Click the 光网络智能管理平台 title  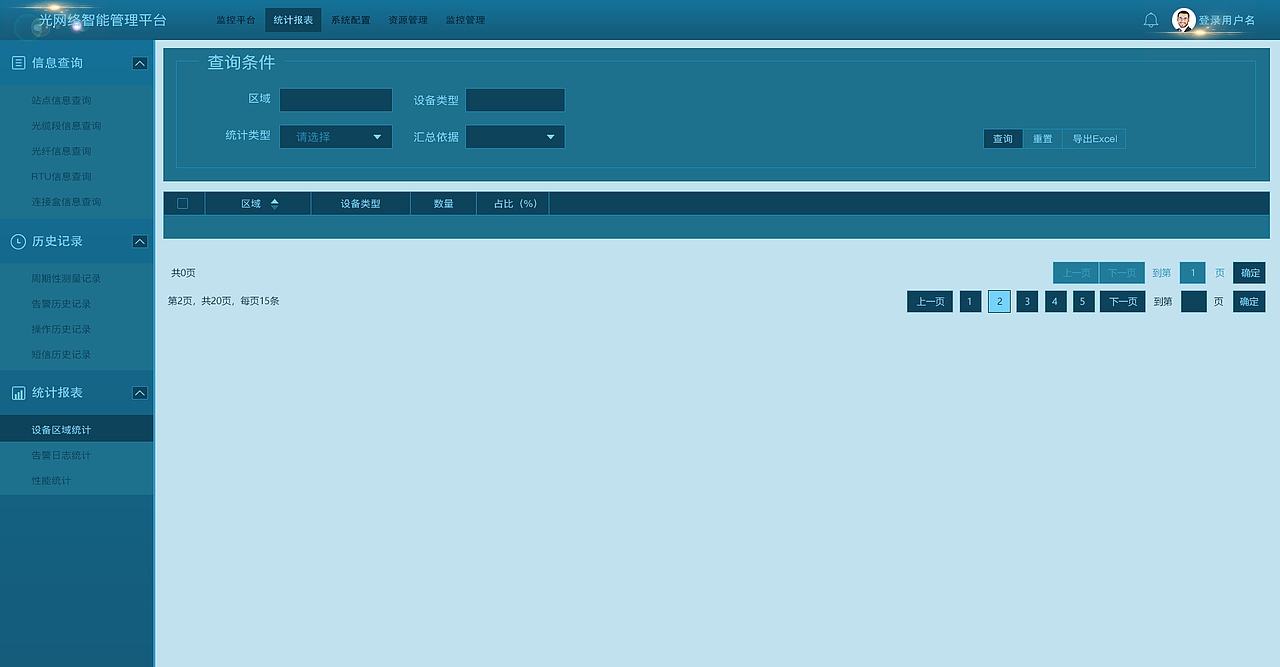tap(102, 20)
